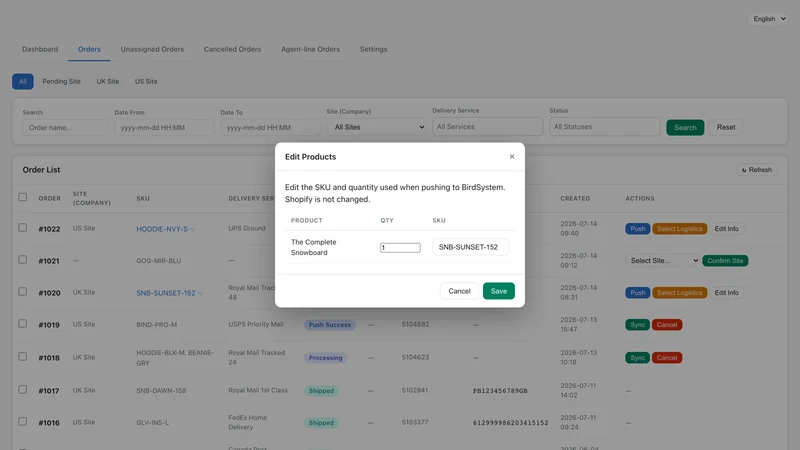Select the Pending Site filter

(x=61, y=82)
